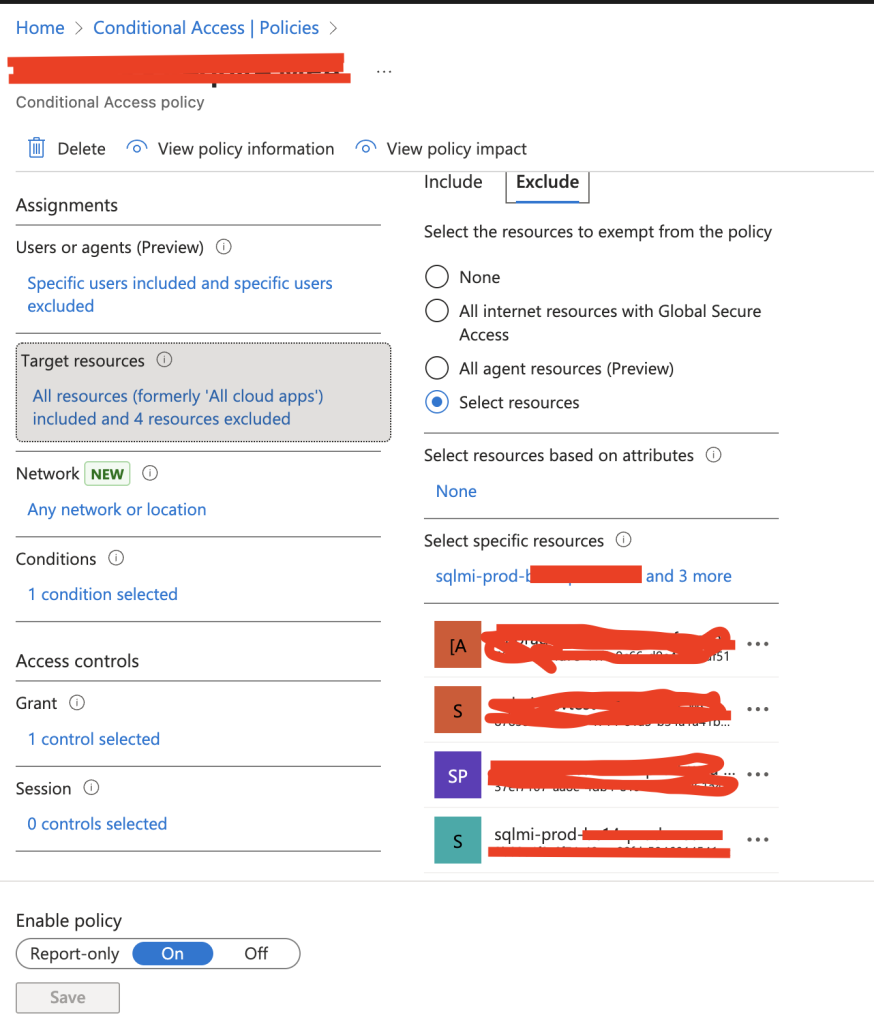Viewport: 874px width, 1024px height.
Task: Open the 1 condition selected link
Action: 102,594
